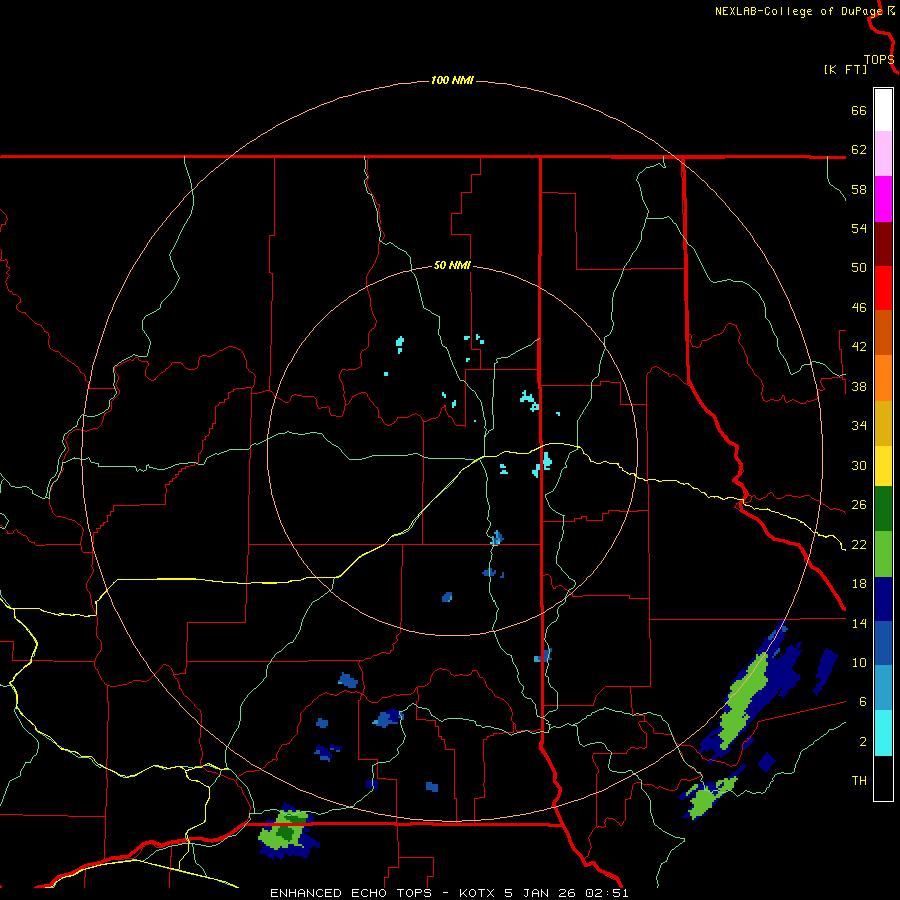Click the green echo cell with dark green core
900x900 pixels.
(287, 832)
